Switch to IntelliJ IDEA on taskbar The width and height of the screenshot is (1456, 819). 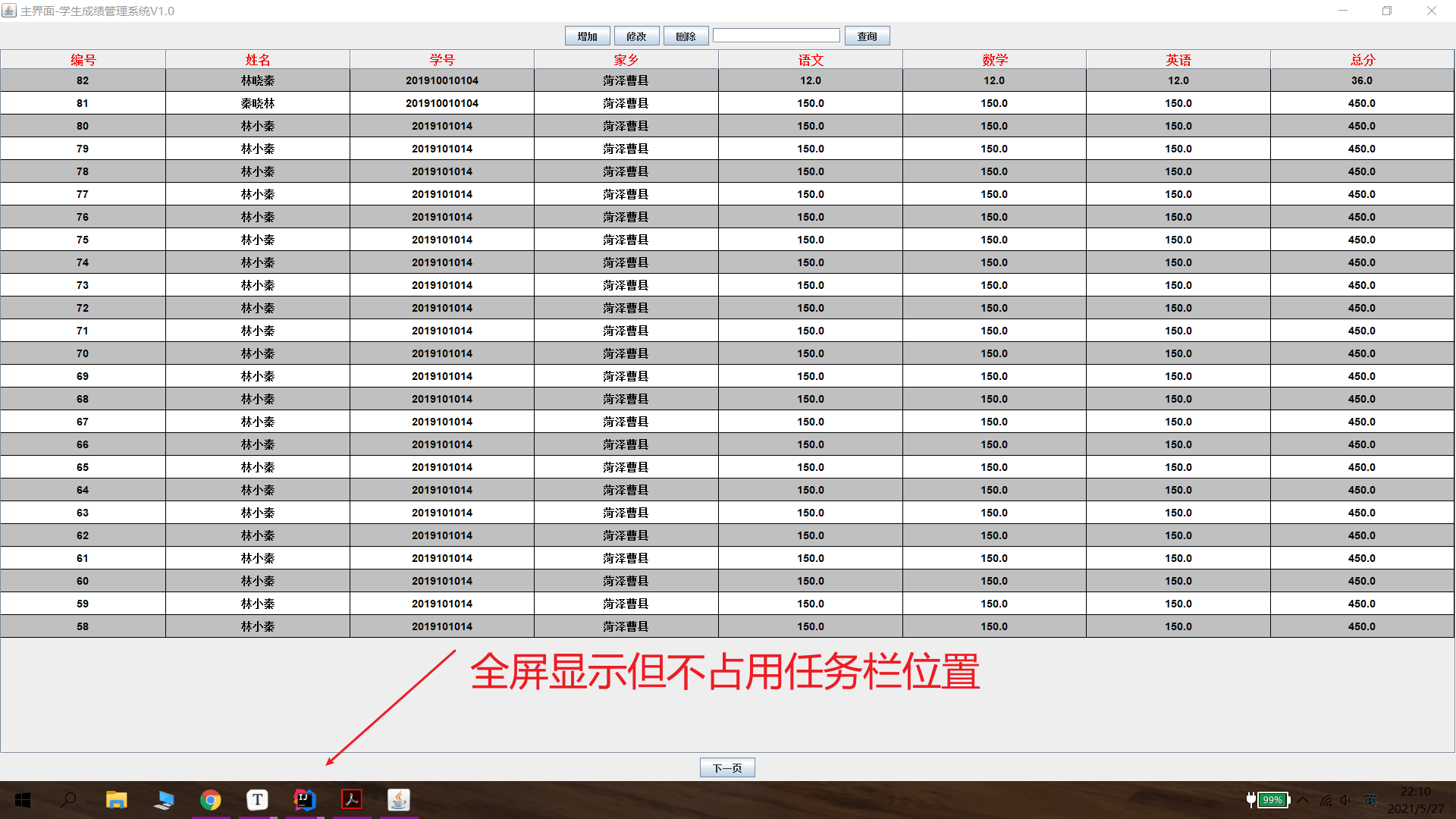pyautogui.click(x=304, y=800)
